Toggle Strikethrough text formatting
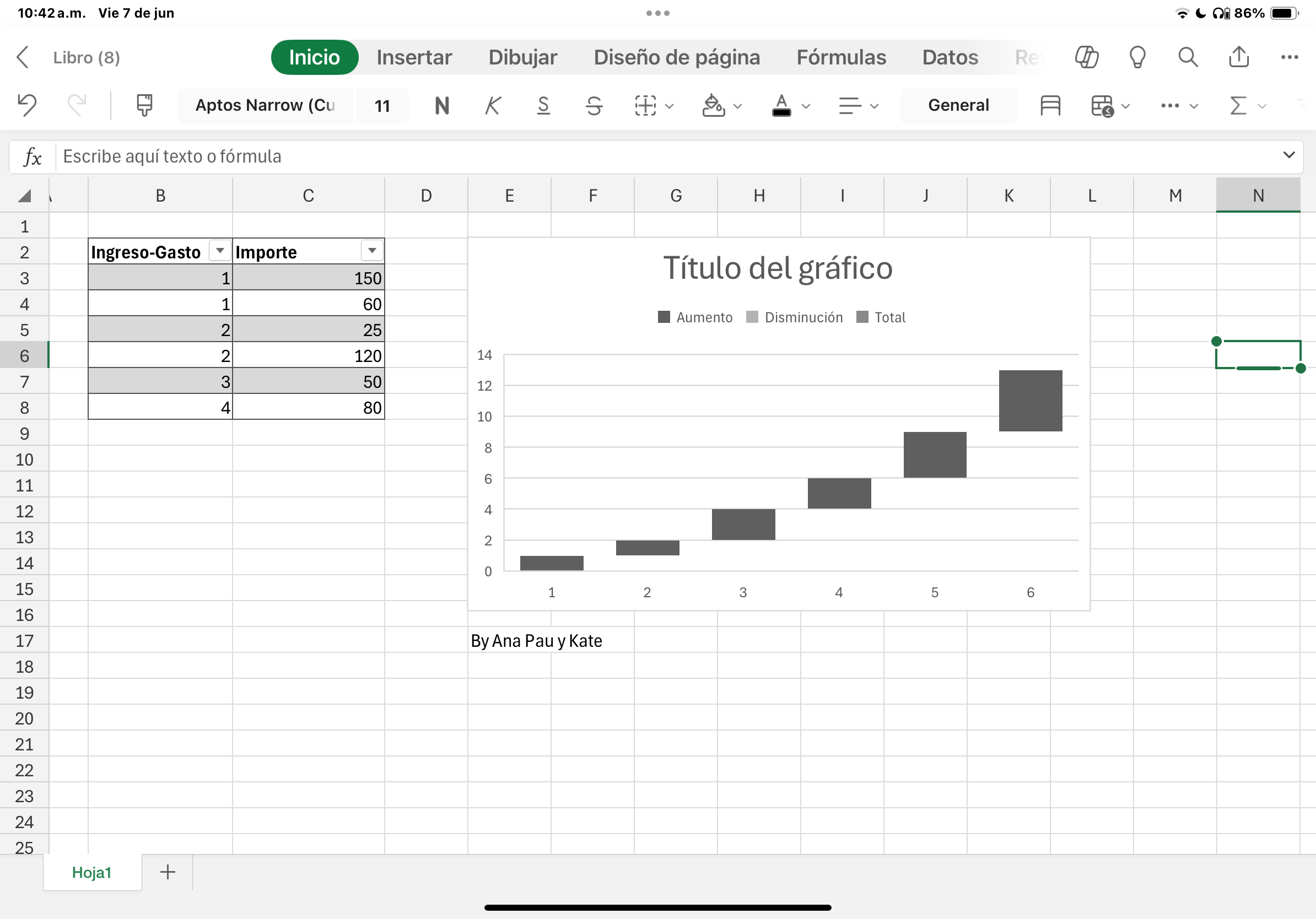The width and height of the screenshot is (1316, 919). [x=595, y=105]
